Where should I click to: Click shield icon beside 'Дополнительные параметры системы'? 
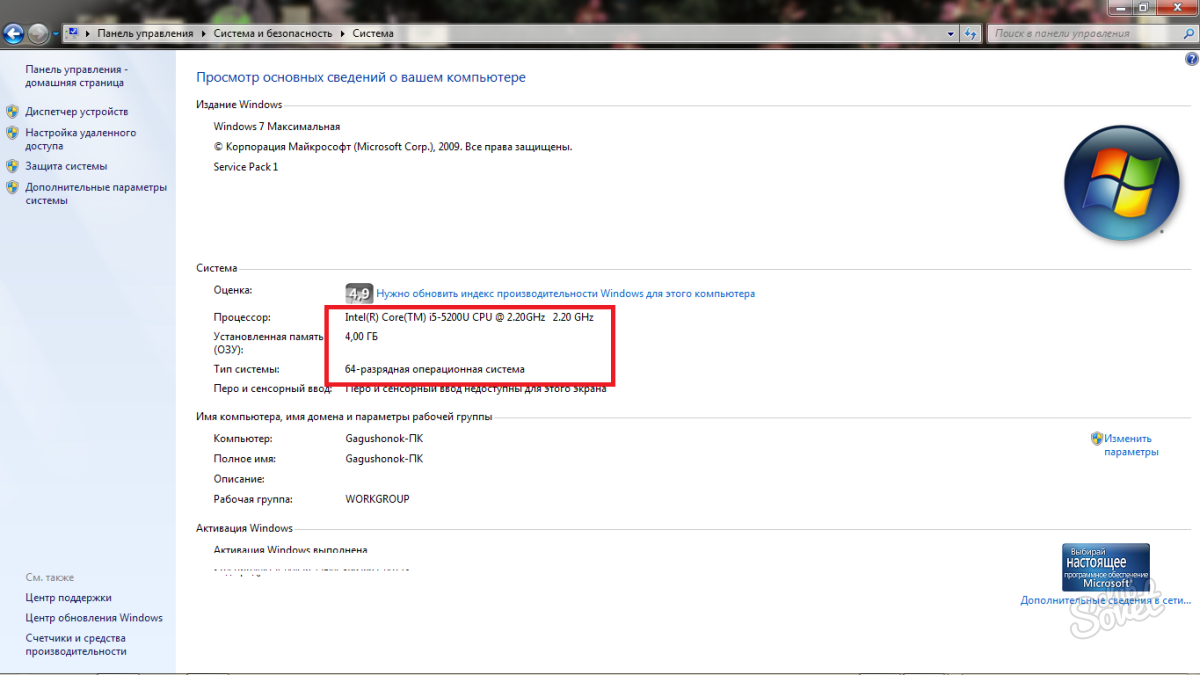point(12,186)
